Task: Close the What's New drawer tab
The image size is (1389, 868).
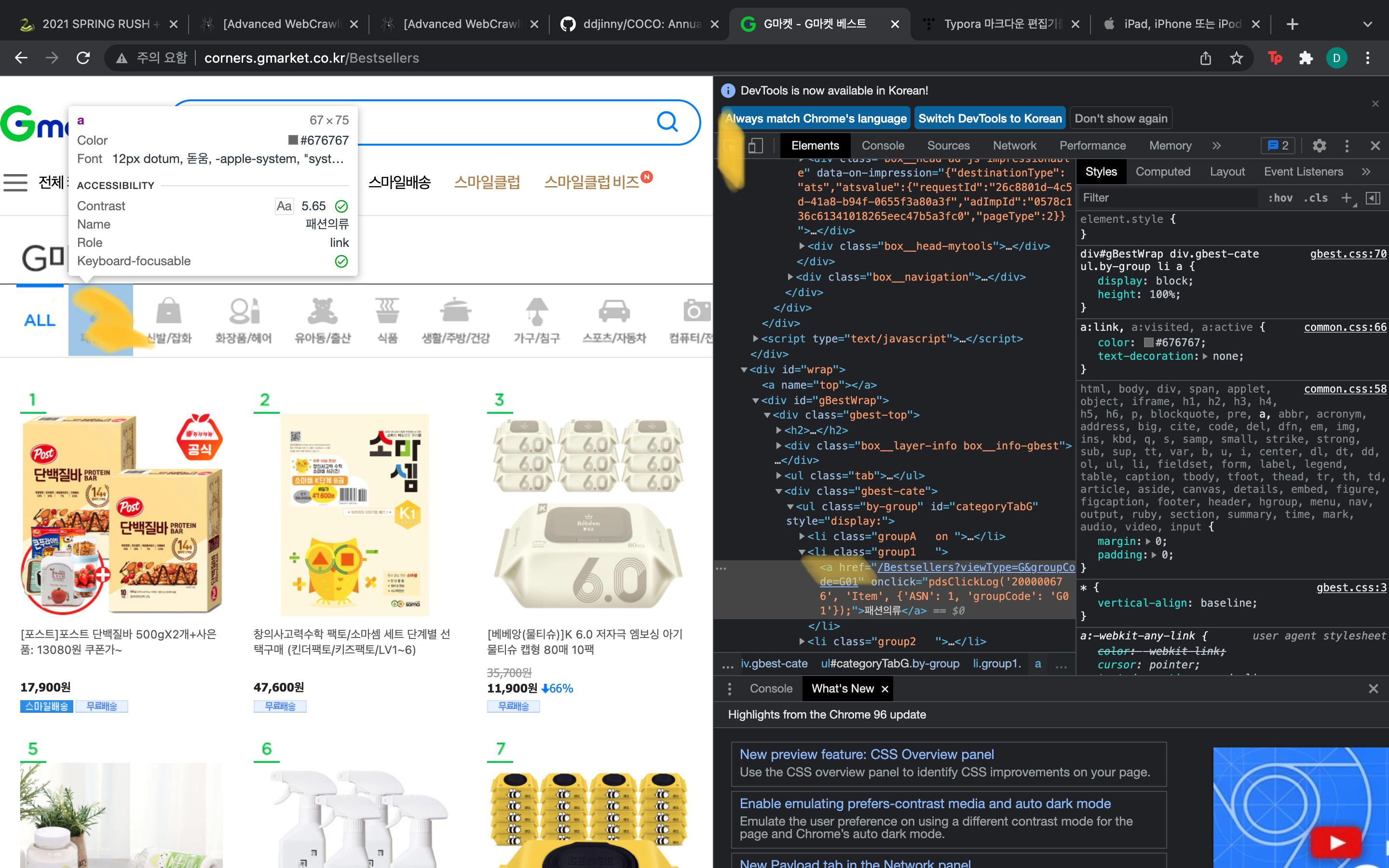Action: [x=885, y=689]
